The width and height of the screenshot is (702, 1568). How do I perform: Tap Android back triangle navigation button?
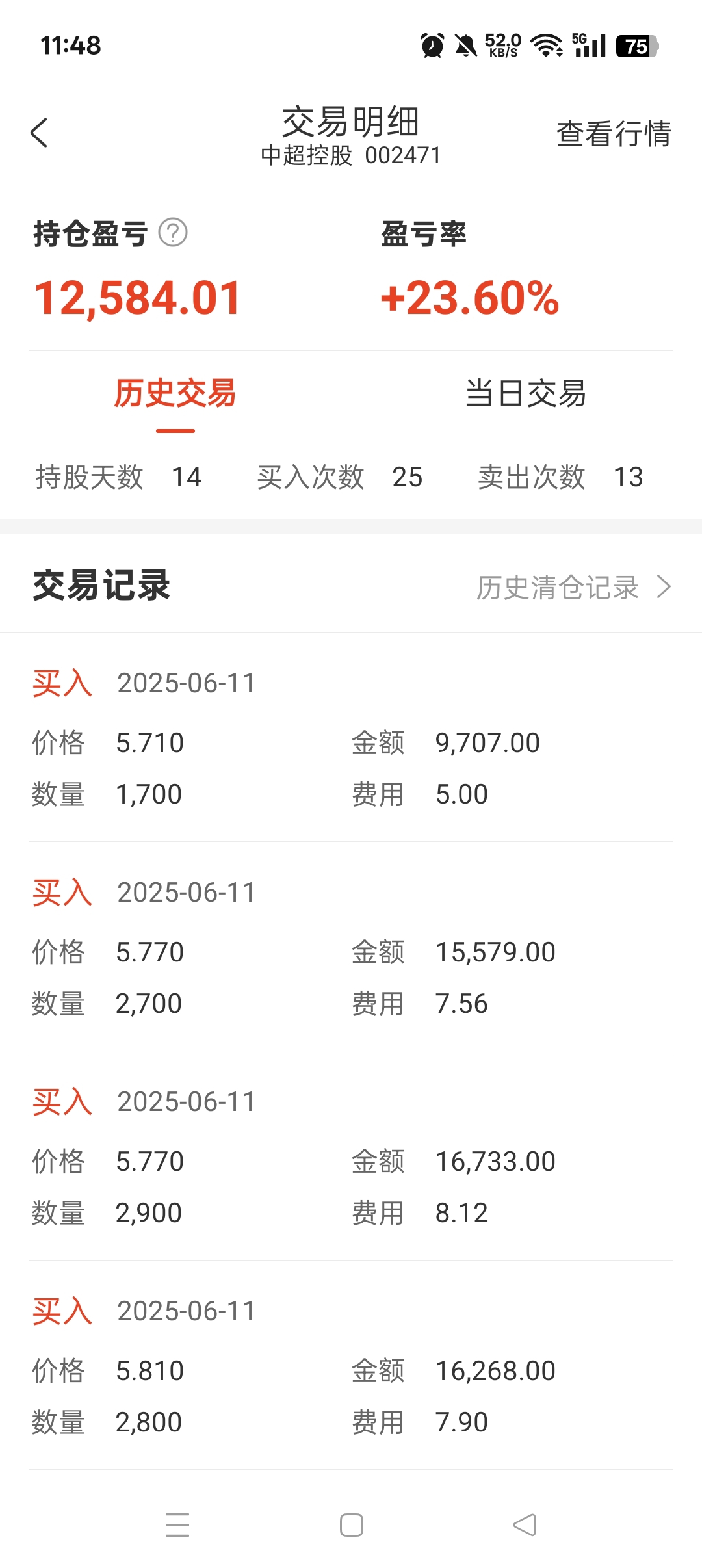[525, 1524]
